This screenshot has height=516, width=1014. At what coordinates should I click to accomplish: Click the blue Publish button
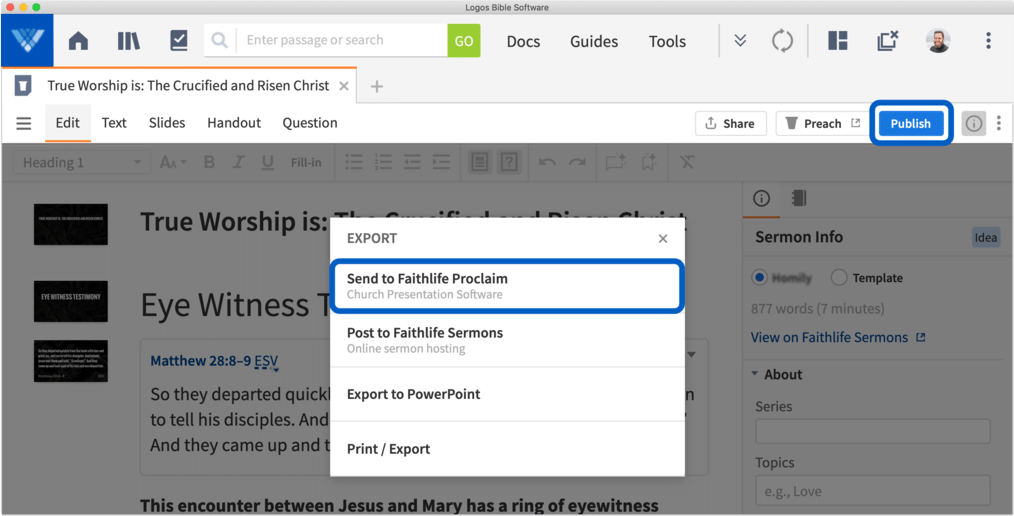point(911,123)
